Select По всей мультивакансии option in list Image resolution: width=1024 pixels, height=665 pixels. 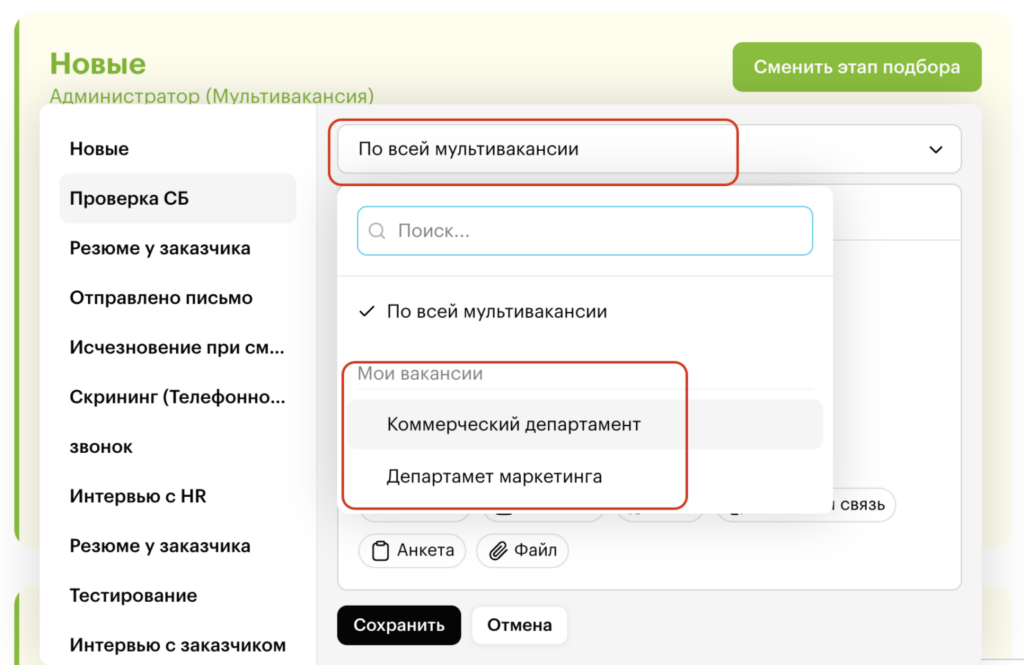pos(496,312)
